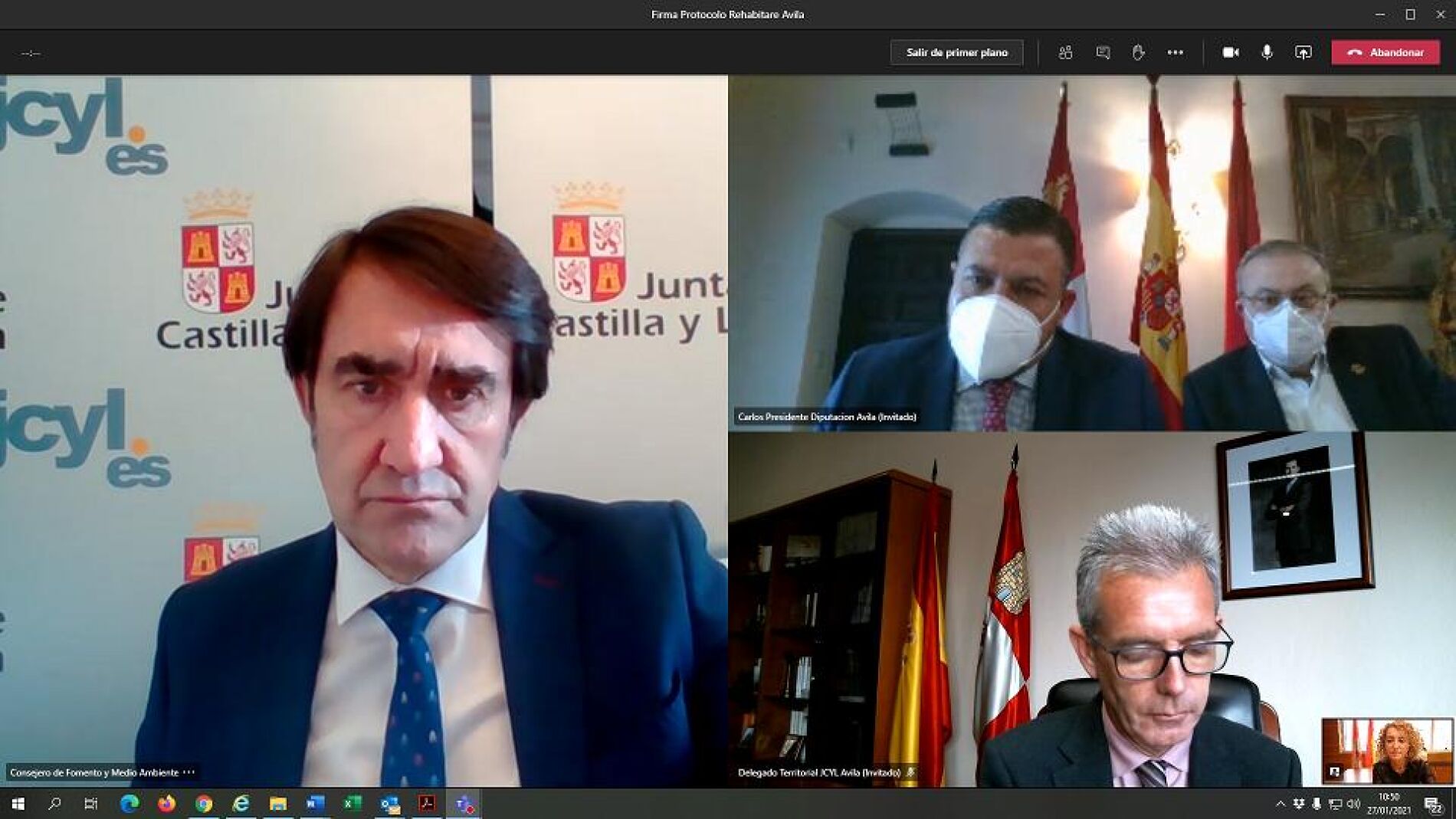Image resolution: width=1456 pixels, height=819 pixels.
Task: Open Windows Task View
Action: pyautogui.click(x=91, y=804)
